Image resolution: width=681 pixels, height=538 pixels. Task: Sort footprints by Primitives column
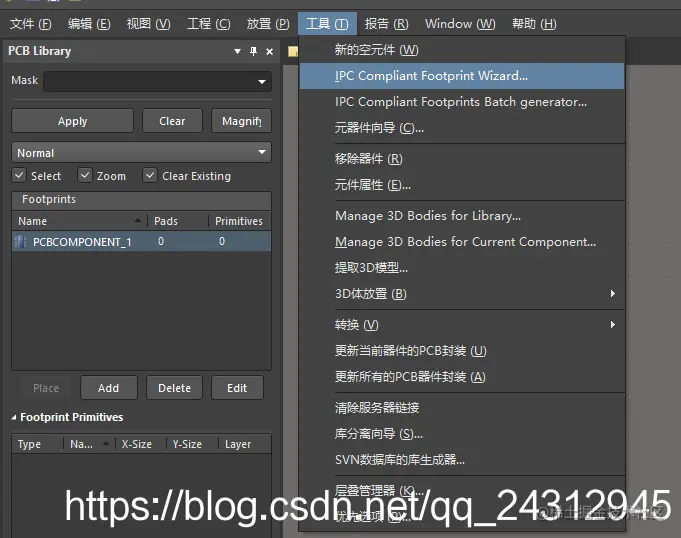click(x=240, y=221)
